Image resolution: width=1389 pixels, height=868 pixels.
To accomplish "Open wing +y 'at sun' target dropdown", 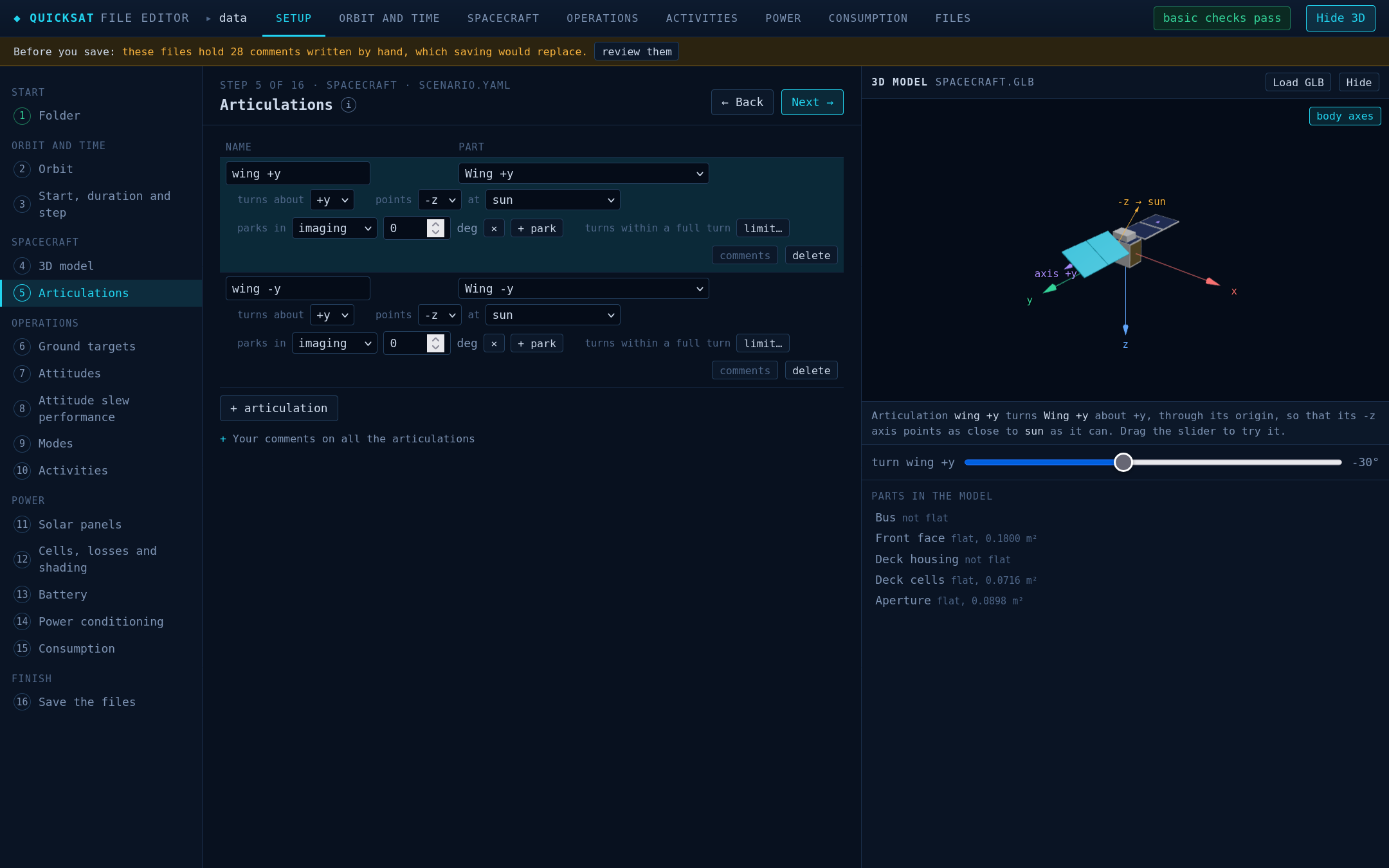I will click(x=552, y=200).
